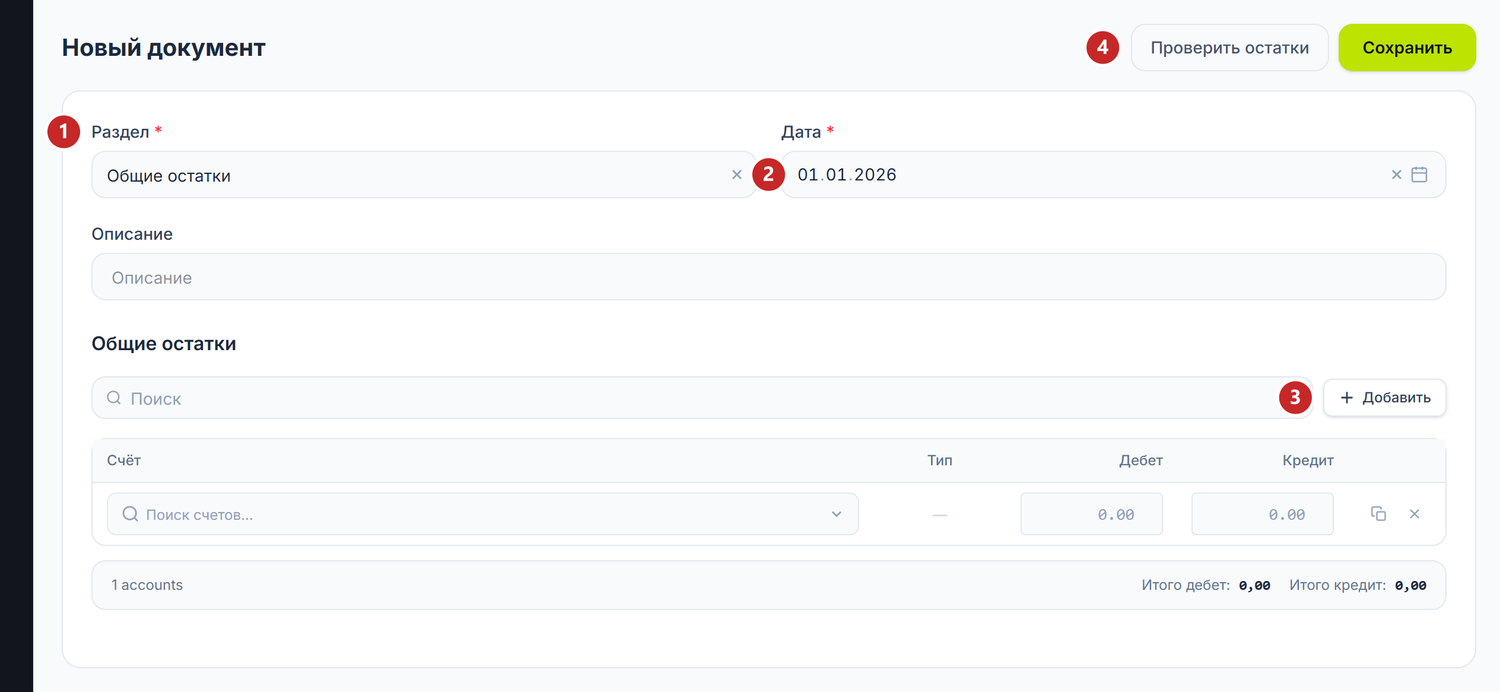Delete the account row
Image resolution: width=1500 pixels, height=692 pixels.
(1414, 514)
